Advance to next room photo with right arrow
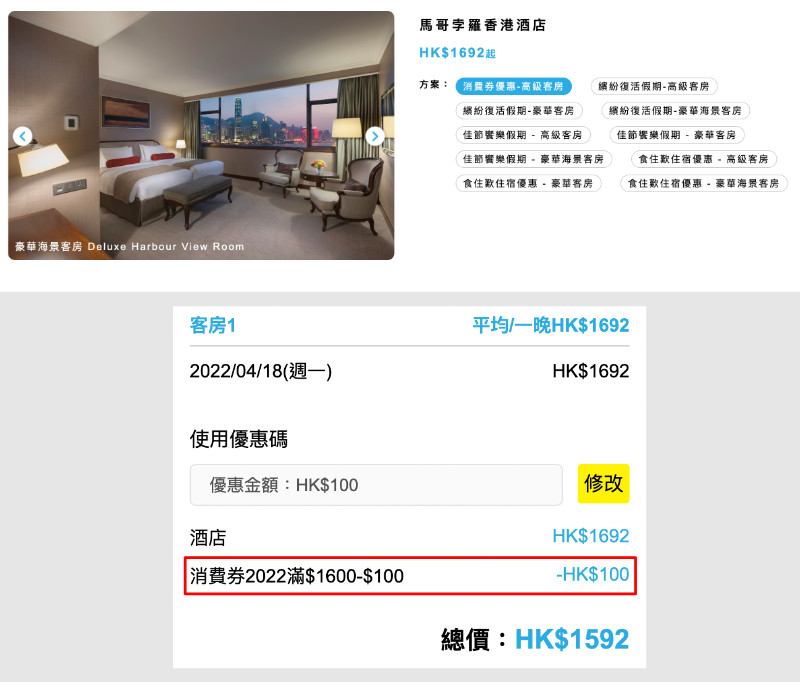The height and width of the screenshot is (682, 800). 375,136
